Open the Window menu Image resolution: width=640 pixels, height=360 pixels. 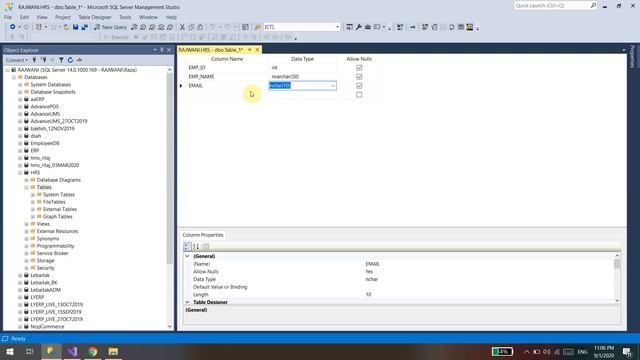click(x=148, y=17)
